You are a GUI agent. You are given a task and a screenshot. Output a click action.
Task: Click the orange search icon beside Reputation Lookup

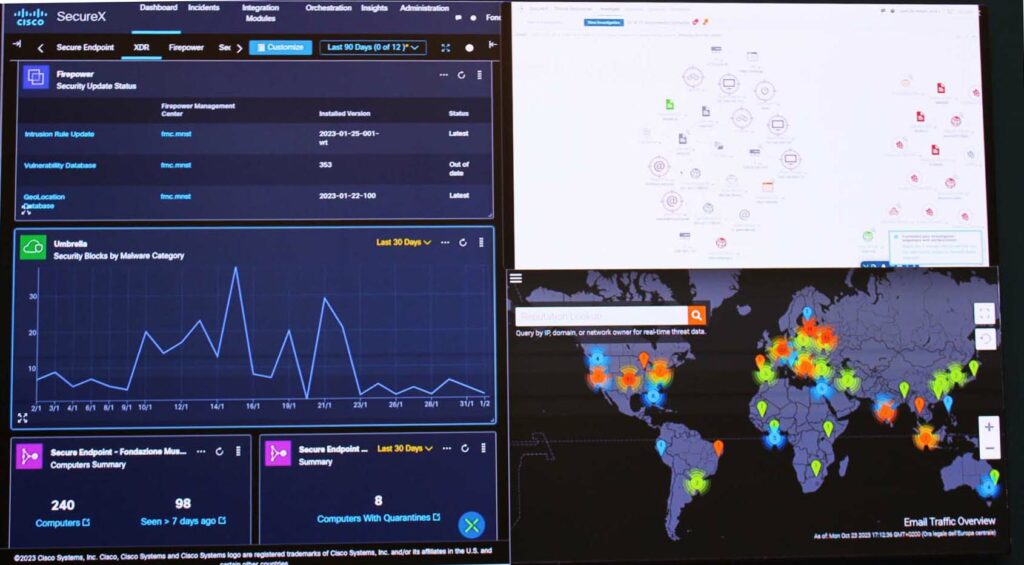click(696, 316)
